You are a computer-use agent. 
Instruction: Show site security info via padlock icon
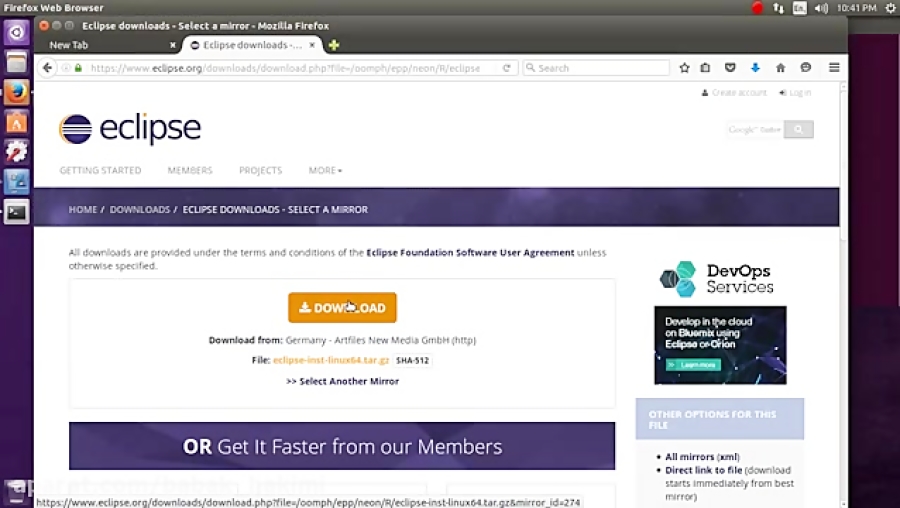pyautogui.click(x=78, y=68)
